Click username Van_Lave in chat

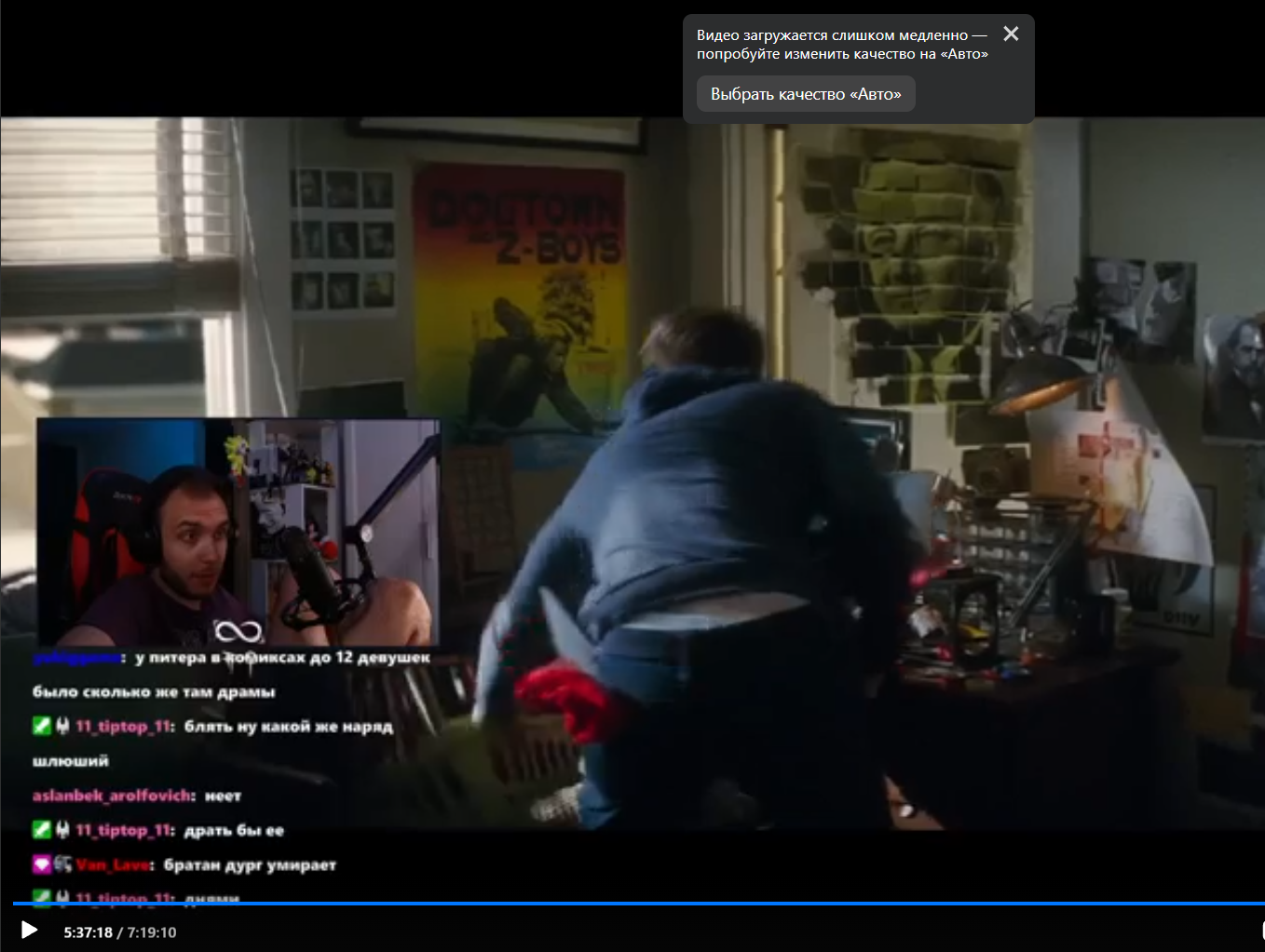113,865
